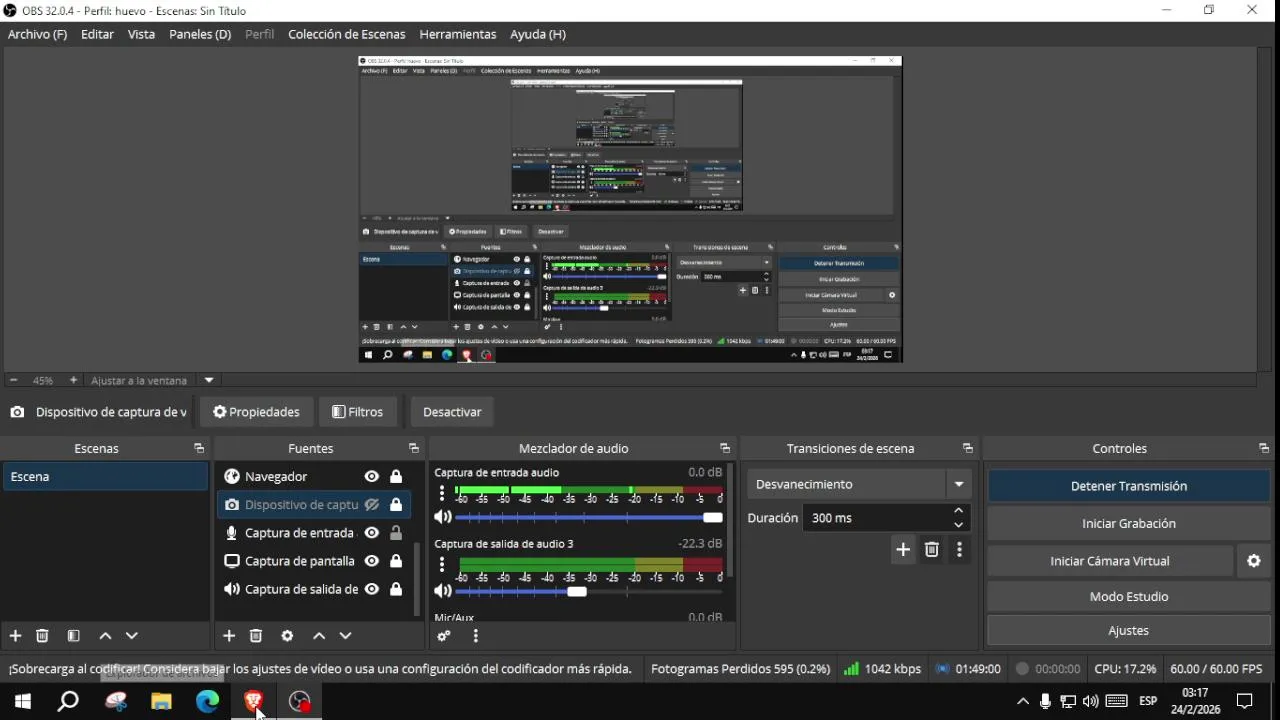
Task: Add a scene transition plus icon
Action: coord(903,549)
